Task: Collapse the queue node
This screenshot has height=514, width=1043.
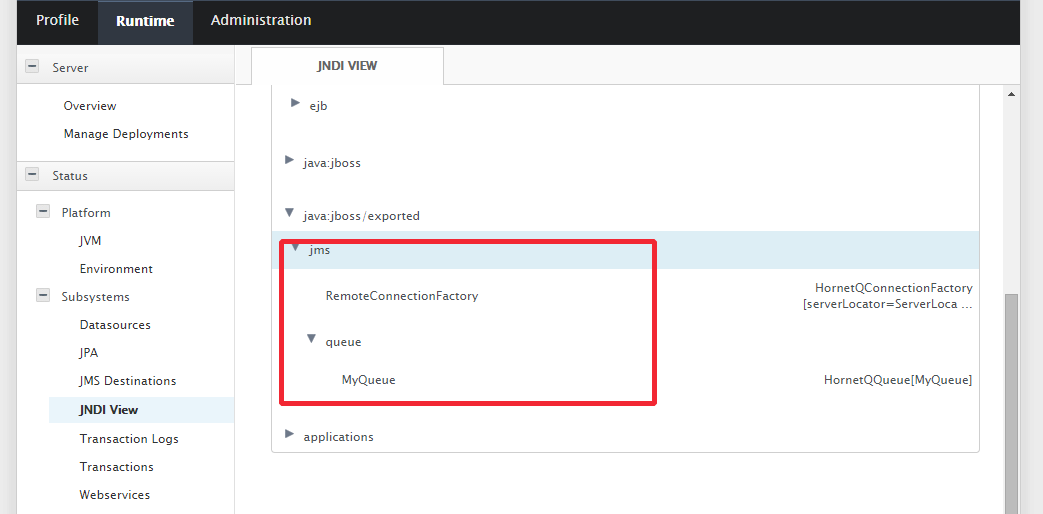Action: tap(311, 339)
